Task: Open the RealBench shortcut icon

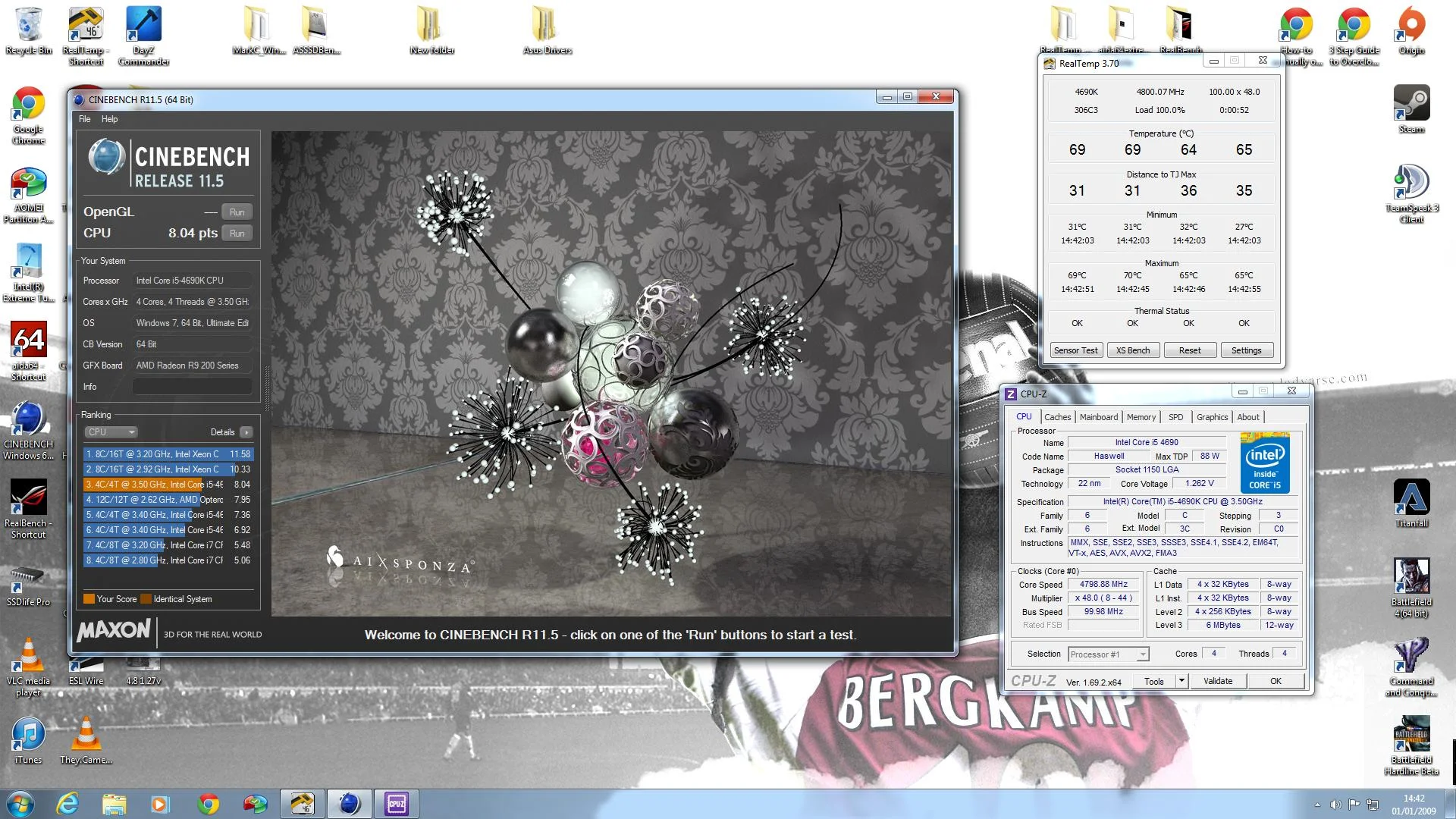Action: [x=28, y=508]
